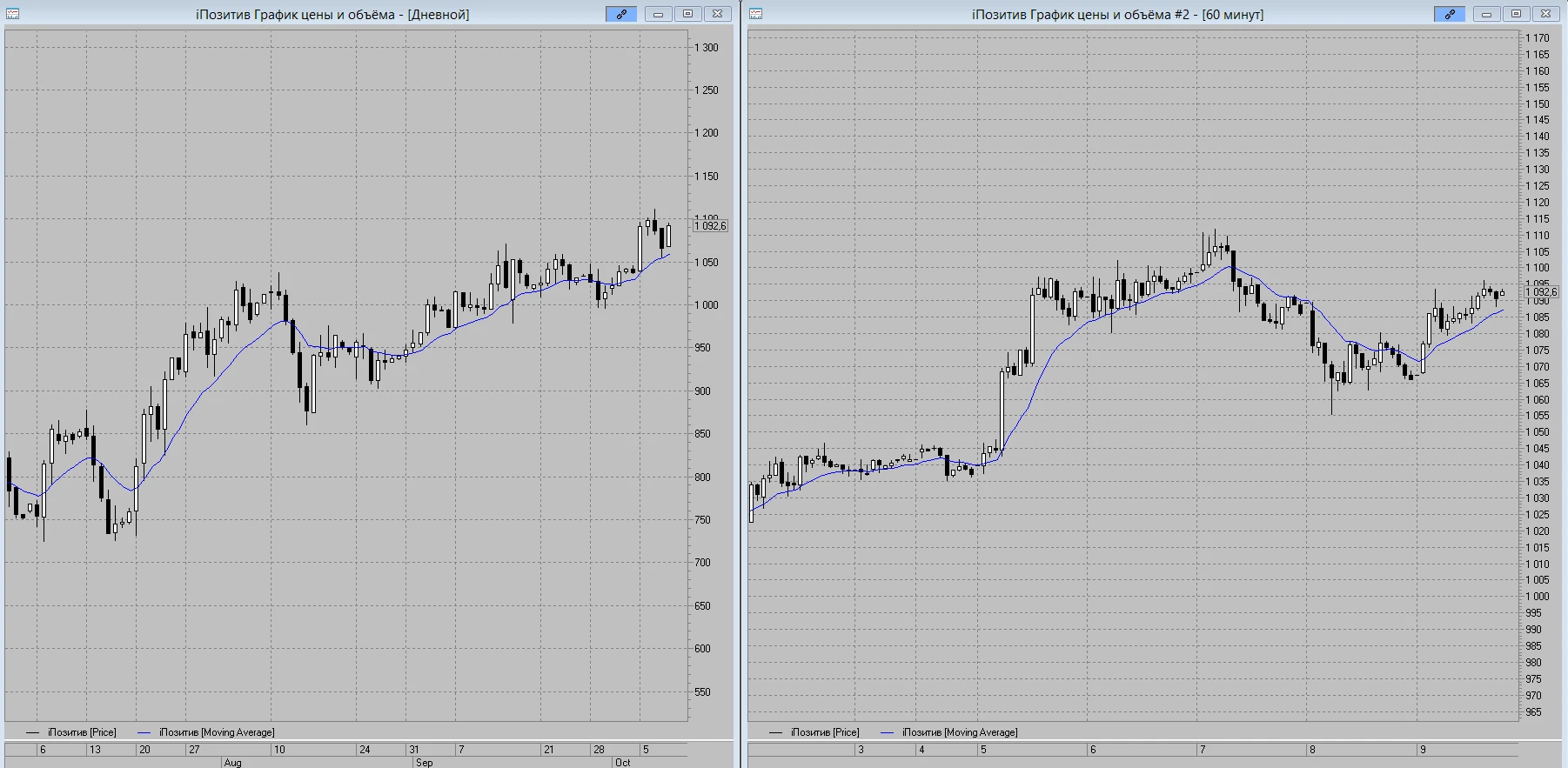This screenshot has width=1568, height=768.
Task: Click the 1 000 price level on the daily chart axis
Action: (707, 305)
